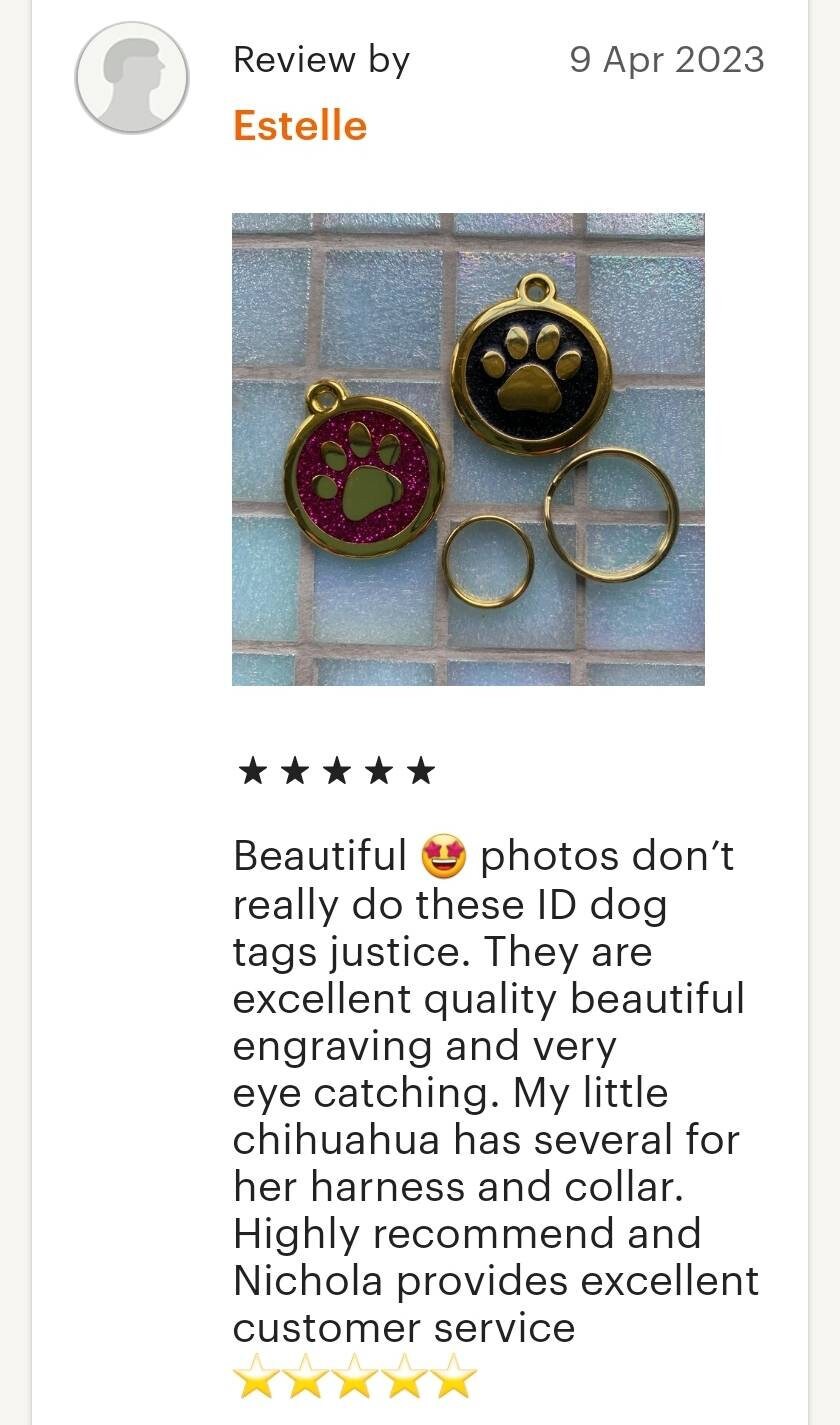Click the first black rating star
Image resolution: width=840 pixels, height=1425 pixels.
(252, 770)
